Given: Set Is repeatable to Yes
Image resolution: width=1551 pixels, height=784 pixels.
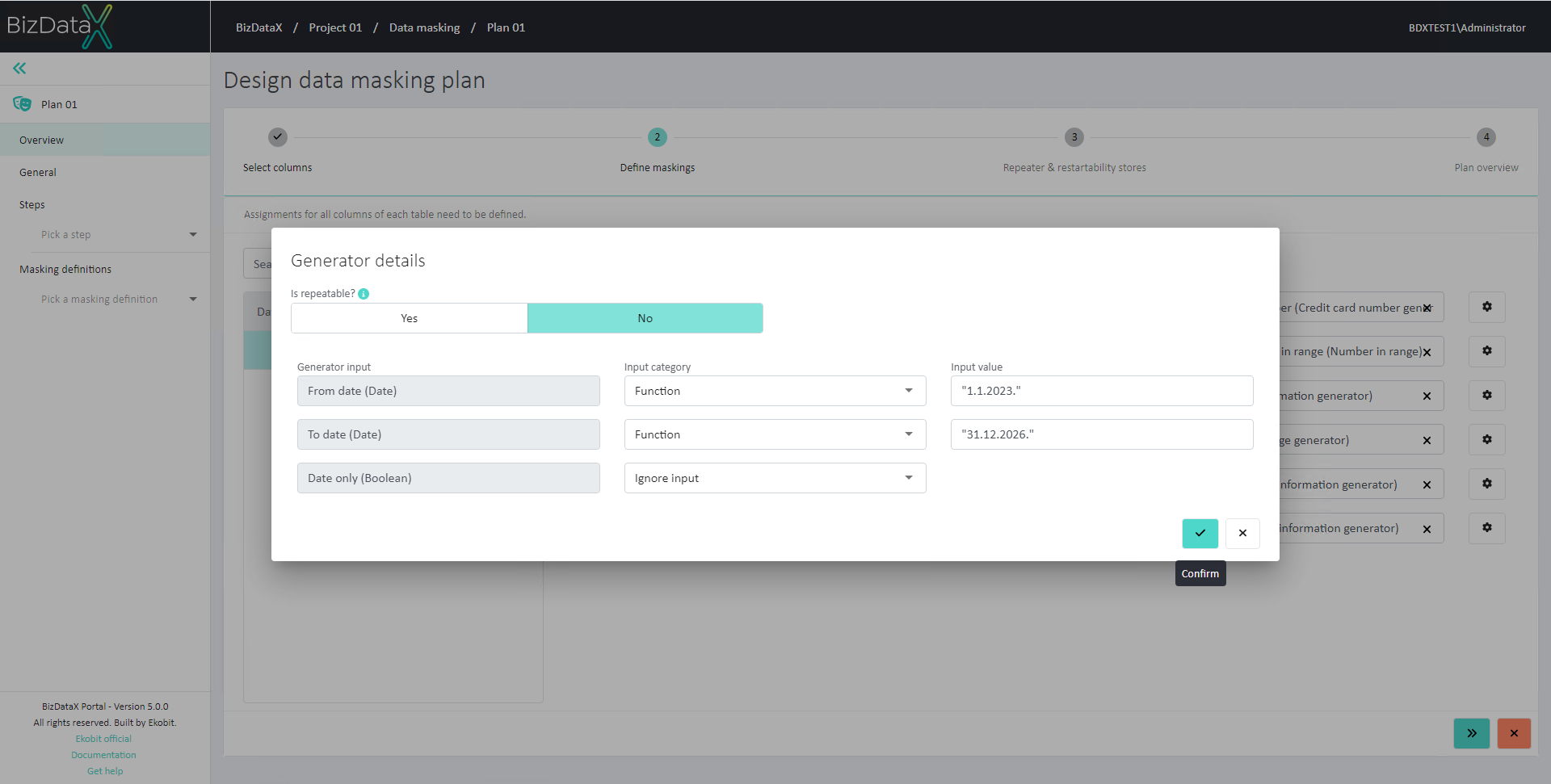Looking at the screenshot, I should click(x=410, y=318).
